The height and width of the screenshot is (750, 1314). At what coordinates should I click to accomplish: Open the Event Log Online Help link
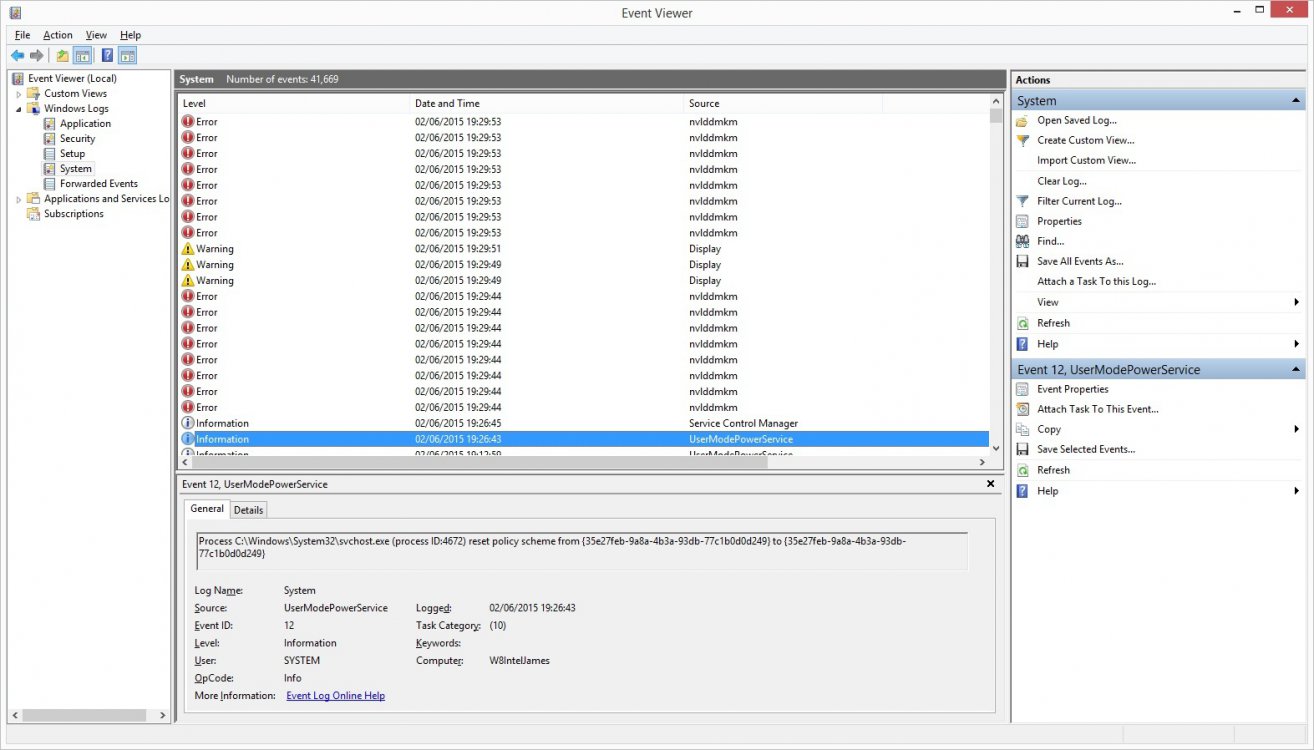pos(335,695)
